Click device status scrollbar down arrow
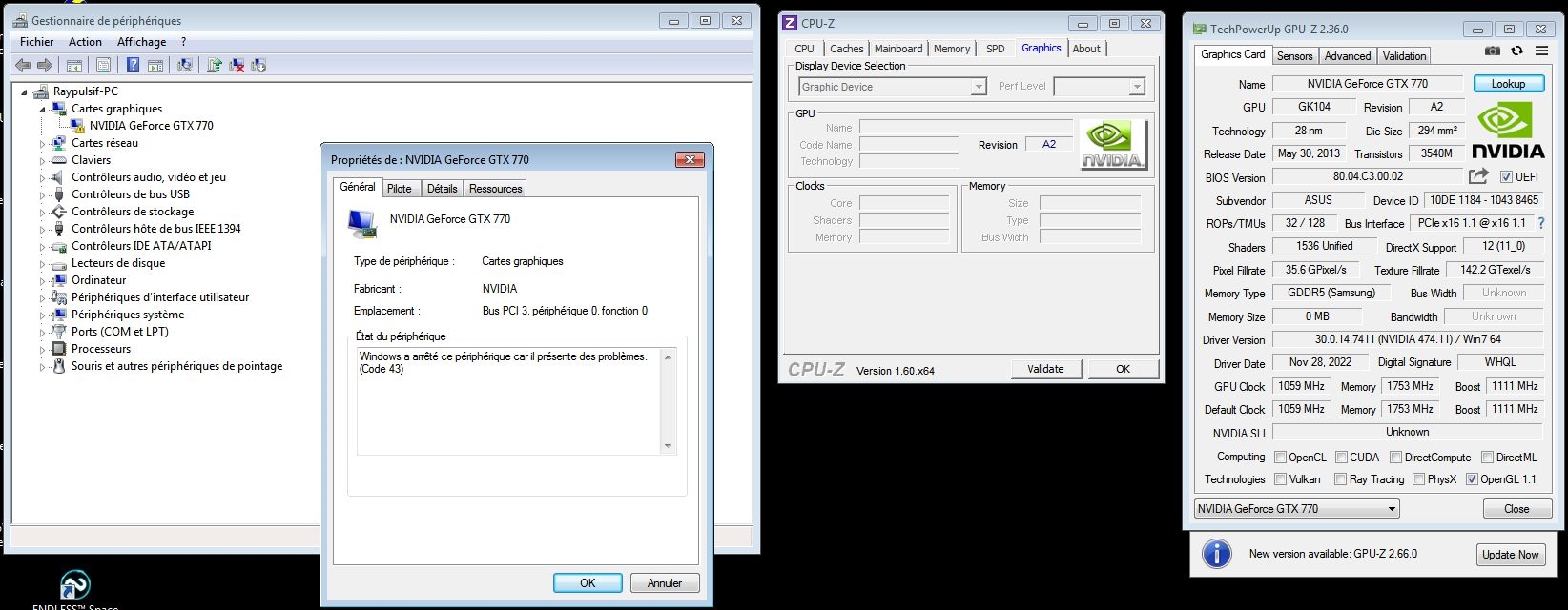Image resolution: width=1568 pixels, height=610 pixels. [668, 446]
